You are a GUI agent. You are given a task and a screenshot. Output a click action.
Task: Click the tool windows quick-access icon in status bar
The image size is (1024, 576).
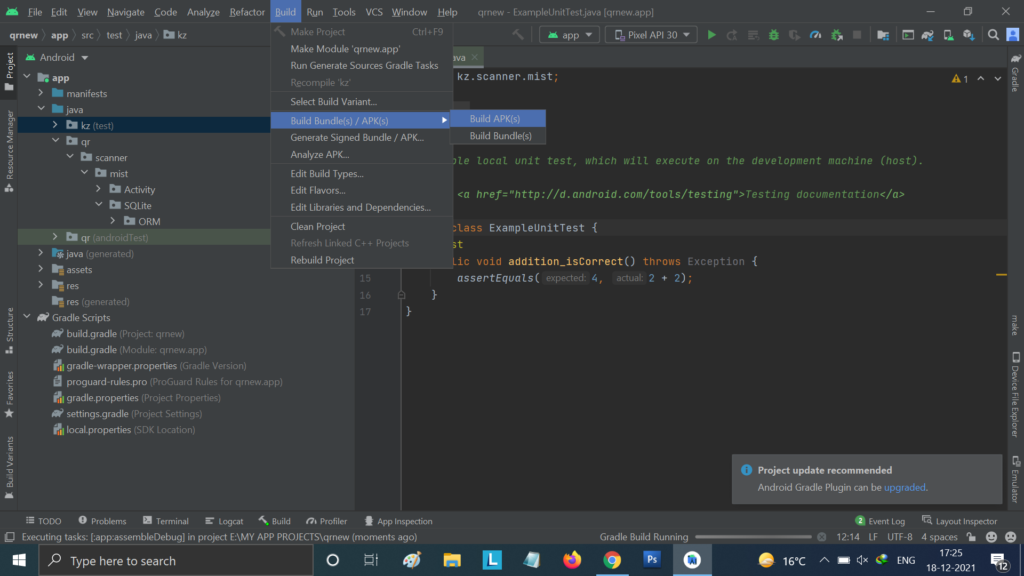click(9, 537)
